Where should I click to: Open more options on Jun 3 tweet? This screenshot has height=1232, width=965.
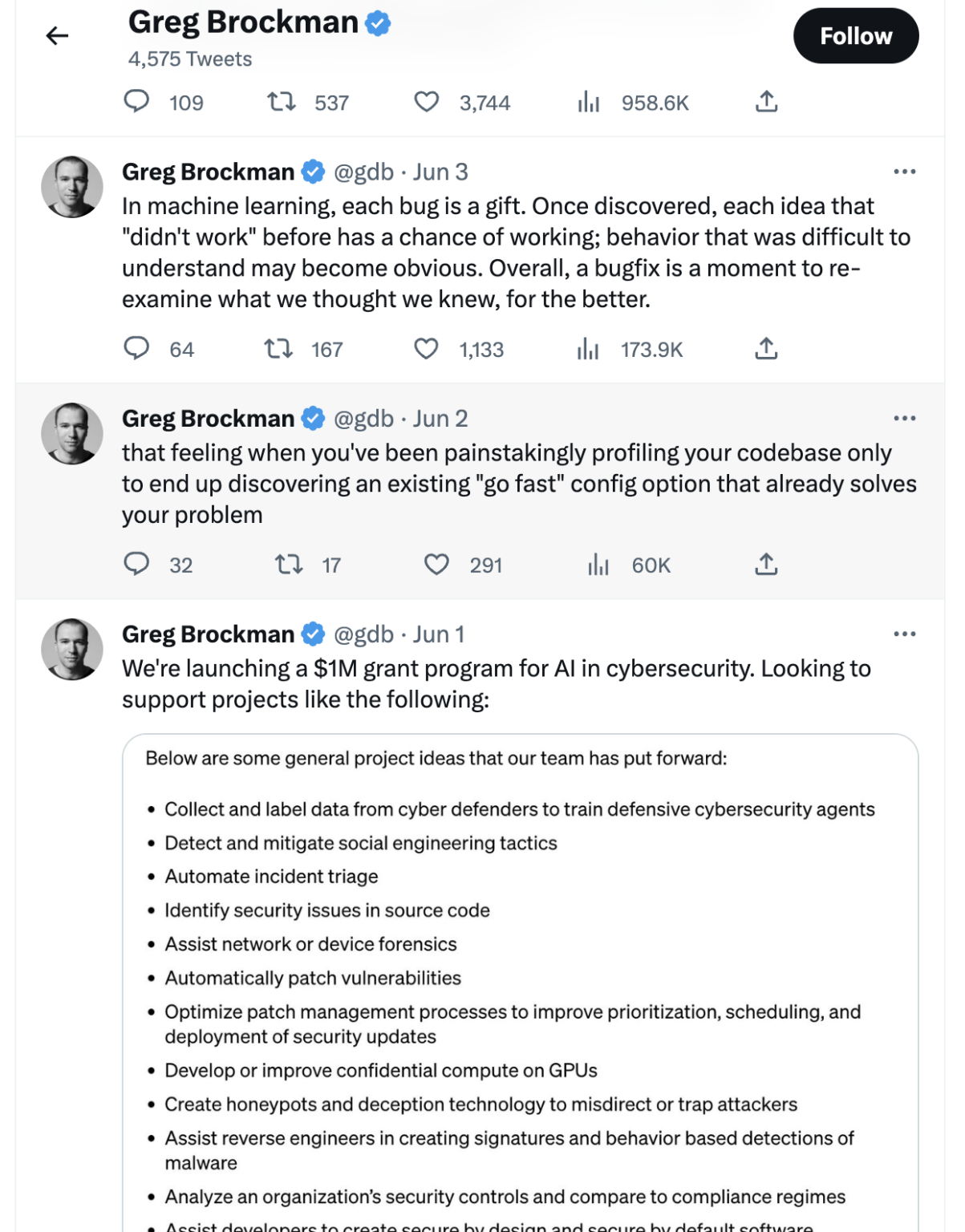pyautogui.click(x=904, y=172)
